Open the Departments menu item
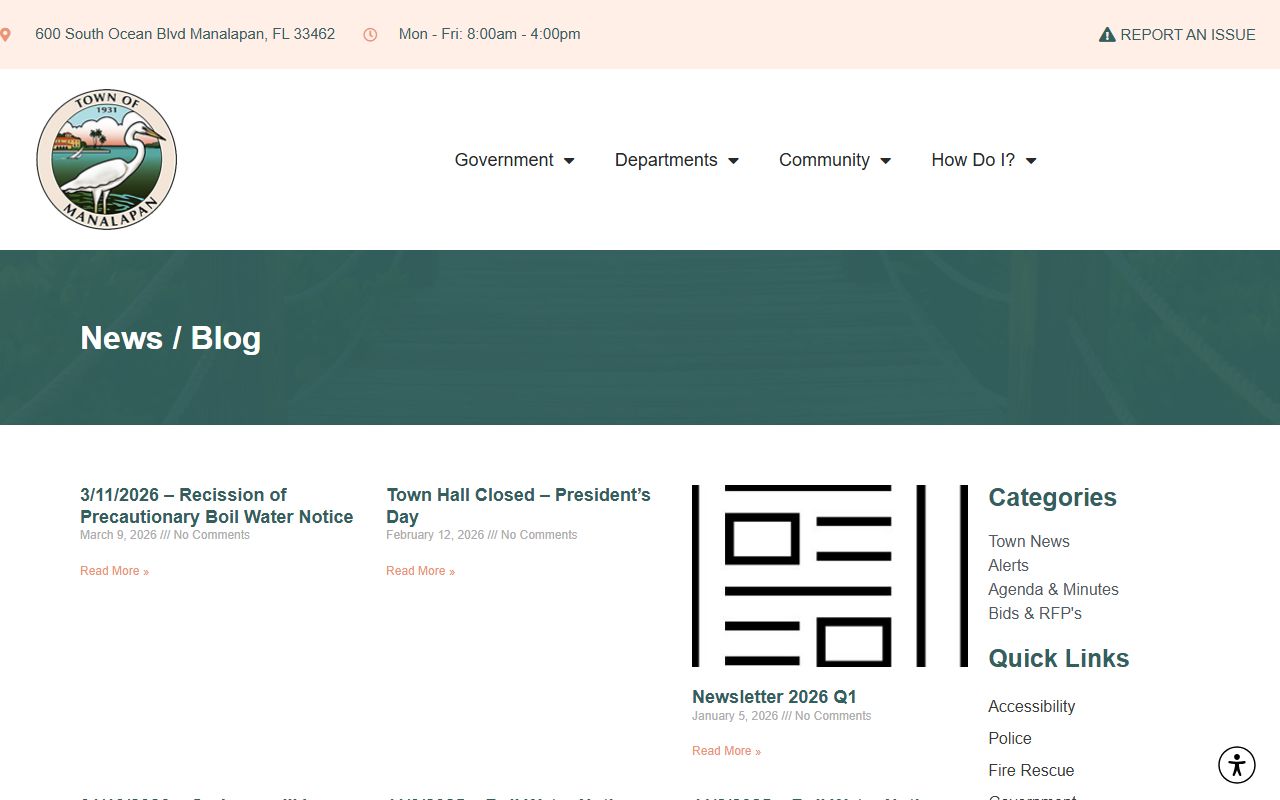The height and width of the screenshot is (800, 1280). point(666,160)
